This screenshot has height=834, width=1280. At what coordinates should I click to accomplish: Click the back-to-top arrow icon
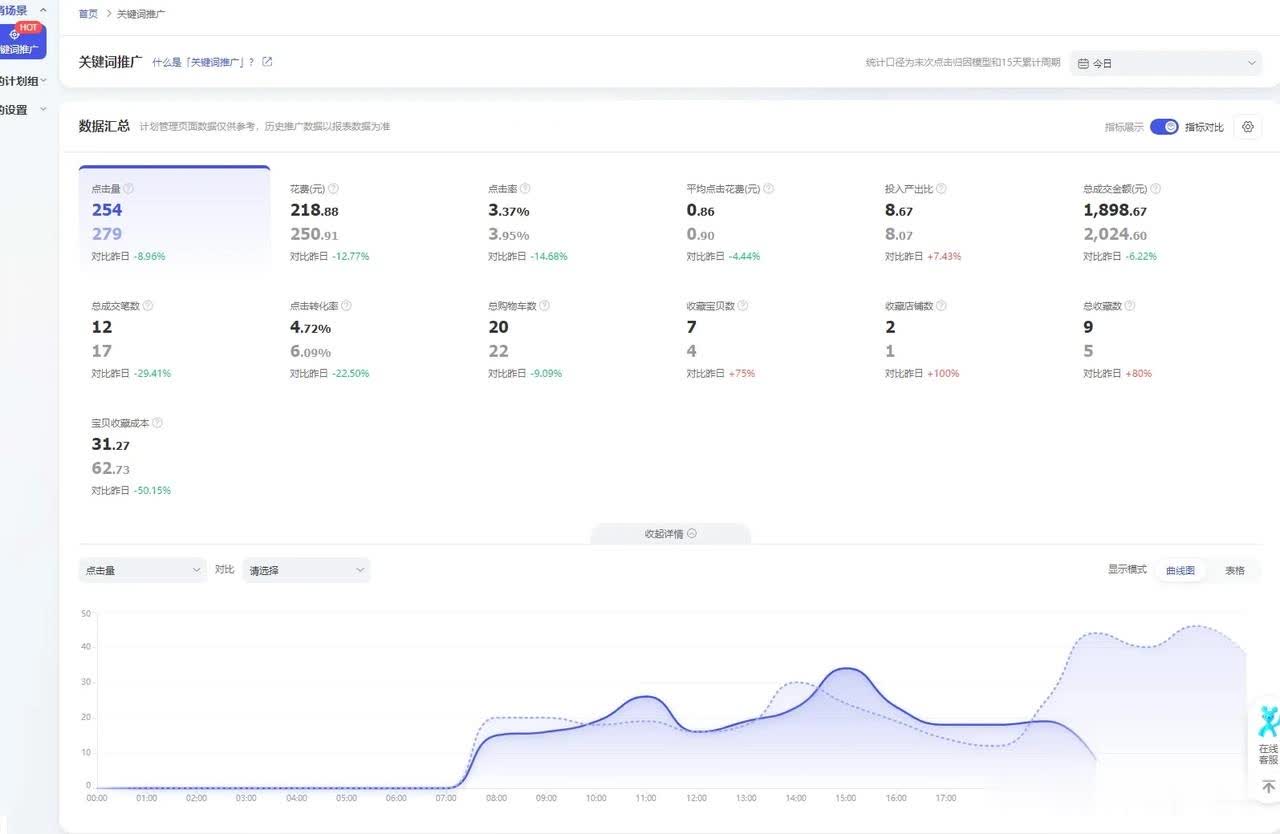[x=1268, y=788]
